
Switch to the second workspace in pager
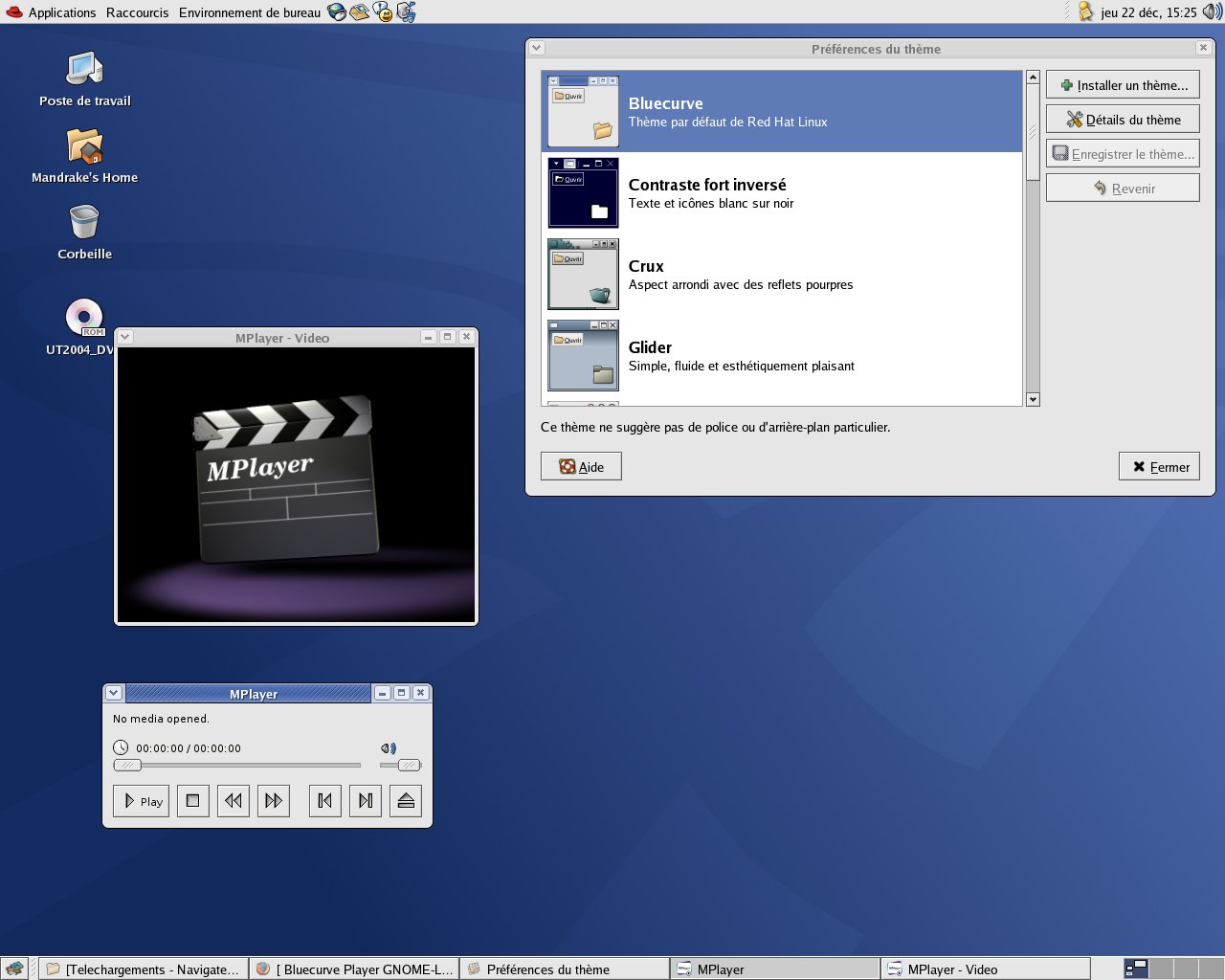pos(1161,969)
